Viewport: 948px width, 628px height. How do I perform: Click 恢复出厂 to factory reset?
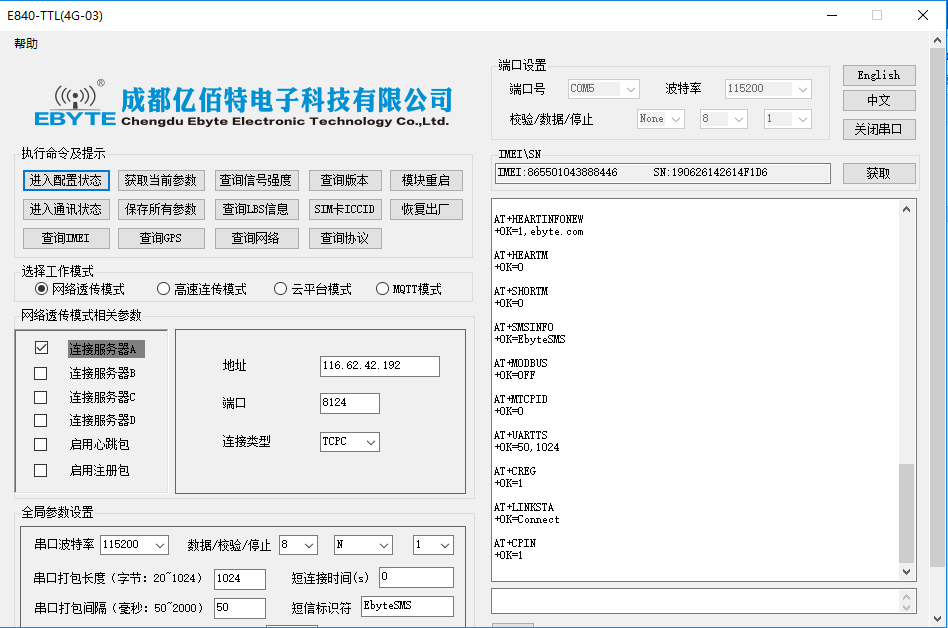[x=425, y=209]
